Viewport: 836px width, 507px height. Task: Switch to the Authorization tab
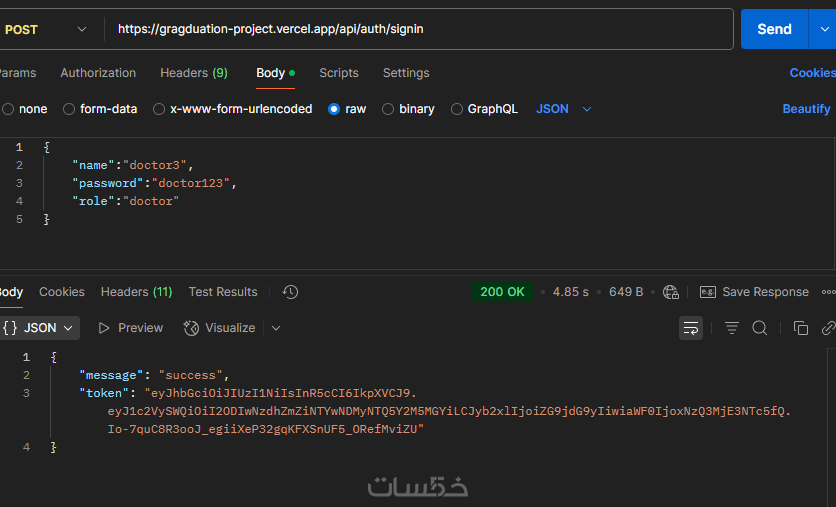pyautogui.click(x=98, y=73)
